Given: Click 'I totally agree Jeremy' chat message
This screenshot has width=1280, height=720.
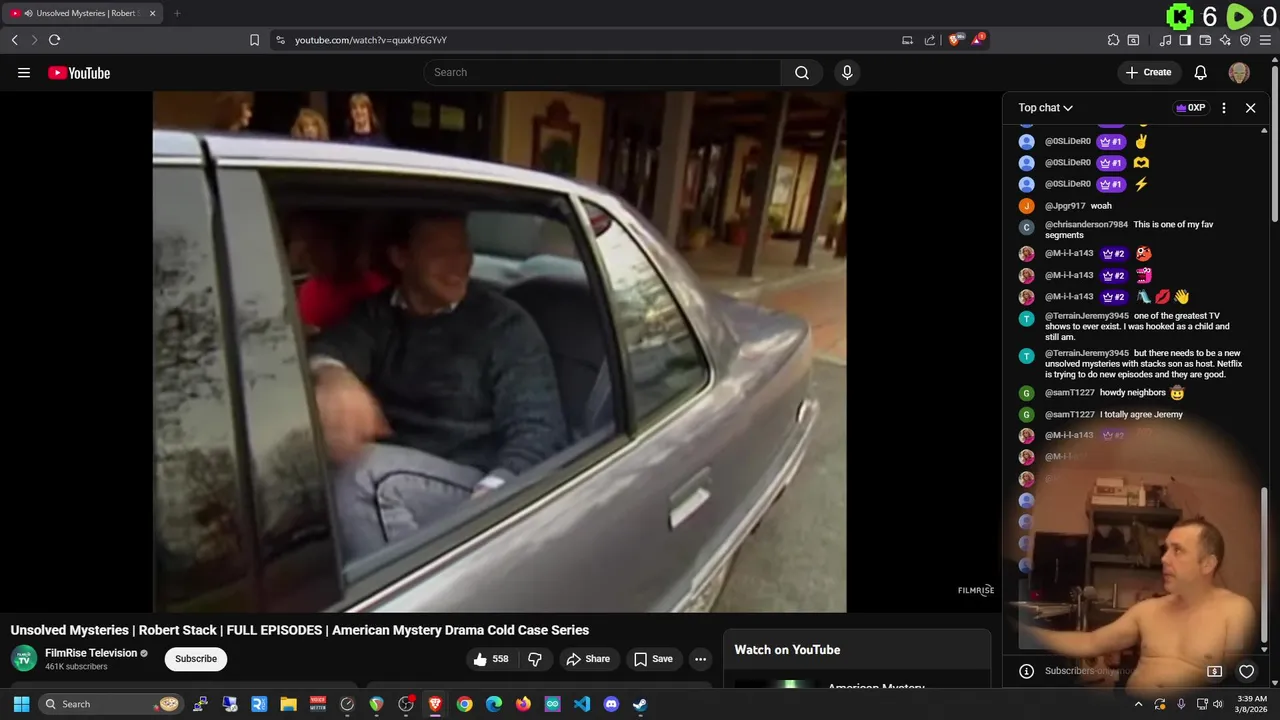Looking at the screenshot, I should (1141, 414).
